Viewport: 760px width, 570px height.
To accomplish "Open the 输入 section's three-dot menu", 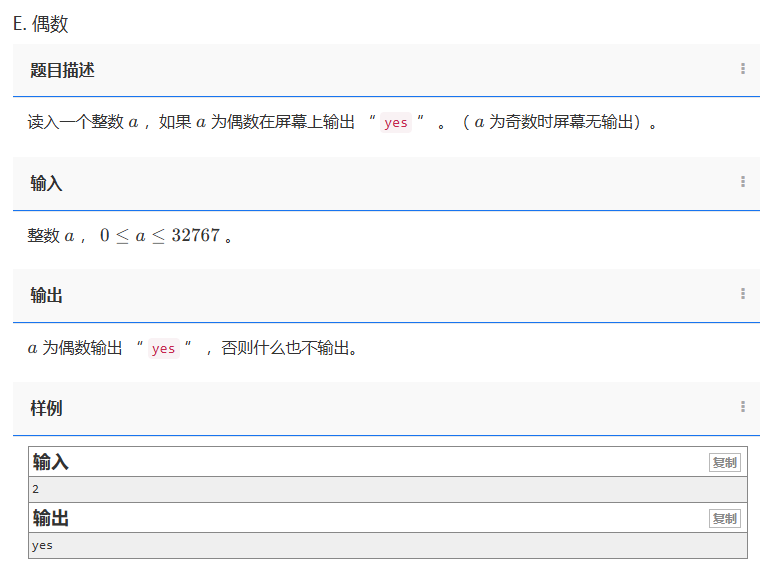I will [x=742, y=182].
